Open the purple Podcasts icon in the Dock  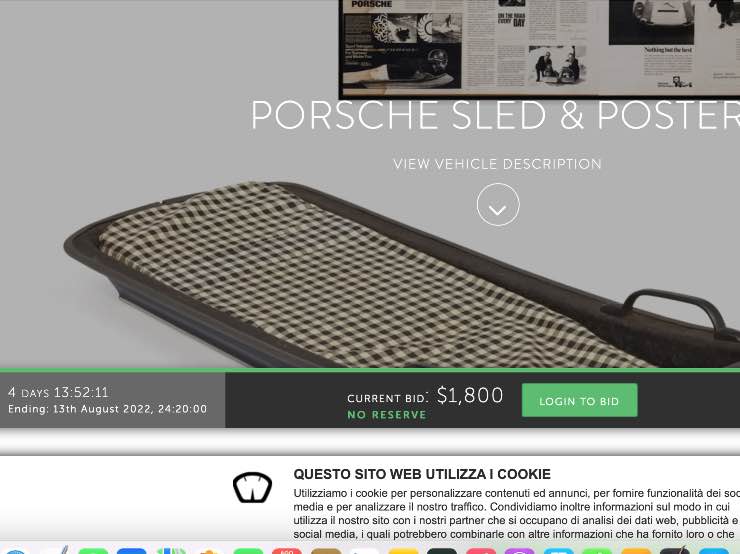tap(519, 550)
